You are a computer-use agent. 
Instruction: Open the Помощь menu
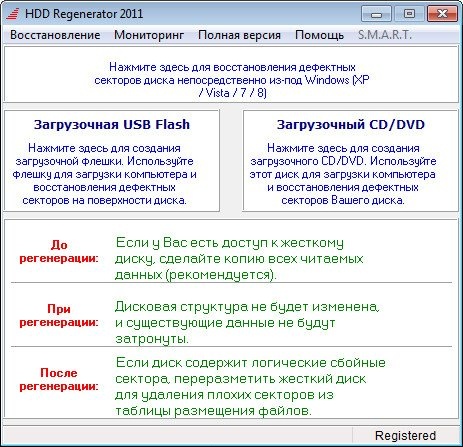[x=319, y=35]
